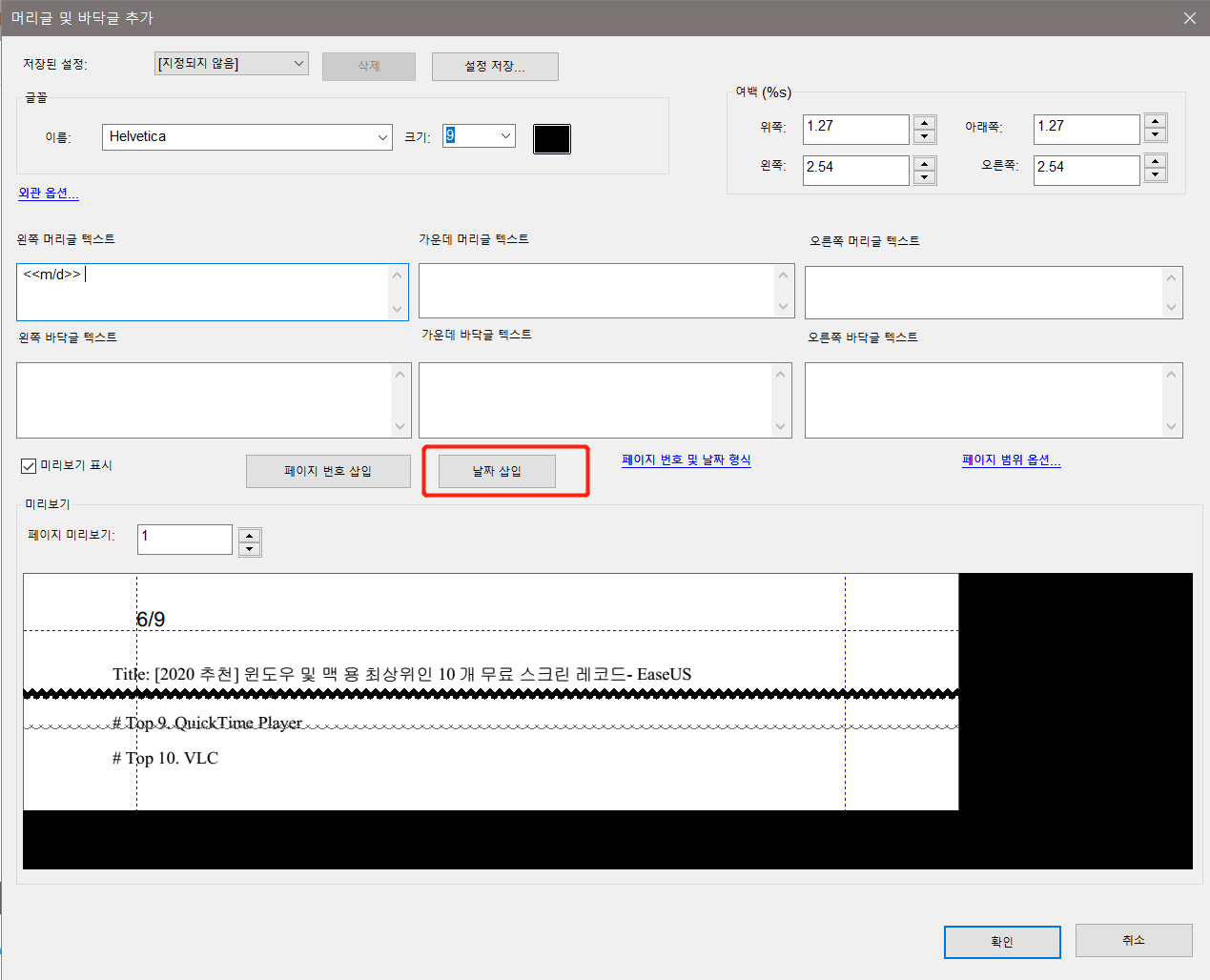Screen dimensions: 1210x980
Task: Increase the top margin with up arrow
Action: pos(924,122)
